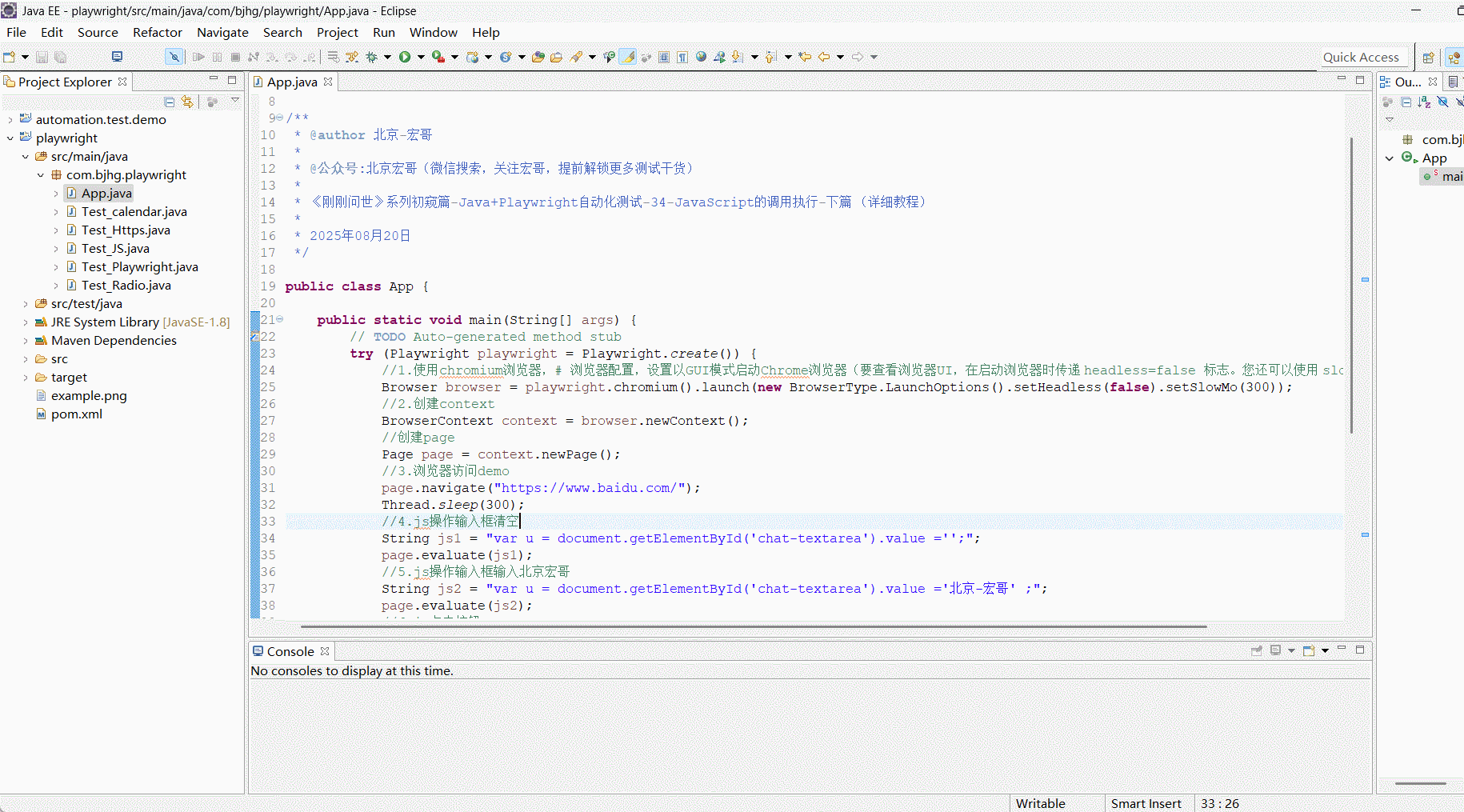Toggle Skip All Breakpoints

[174, 57]
